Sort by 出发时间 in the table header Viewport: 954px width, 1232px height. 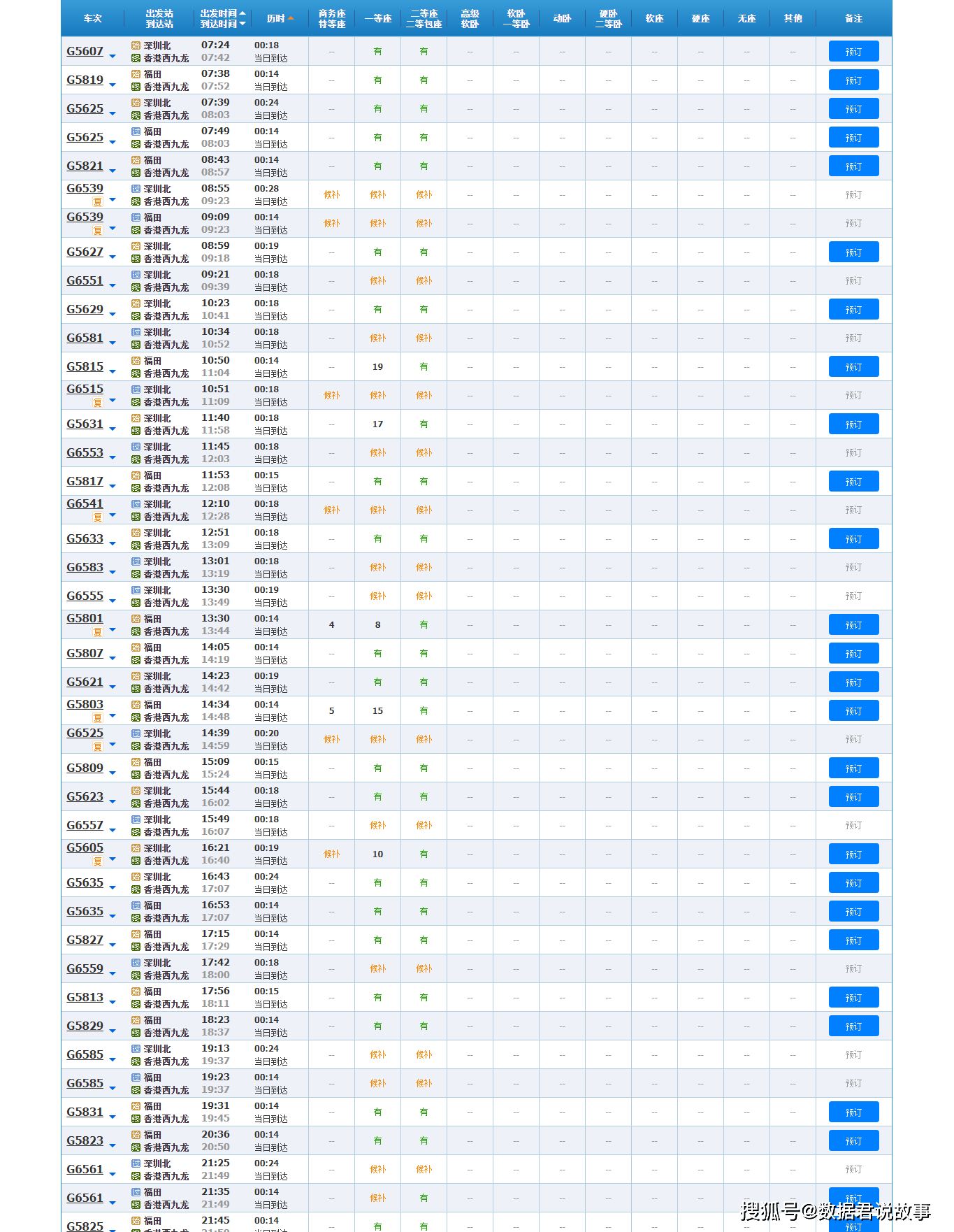point(223,13)
